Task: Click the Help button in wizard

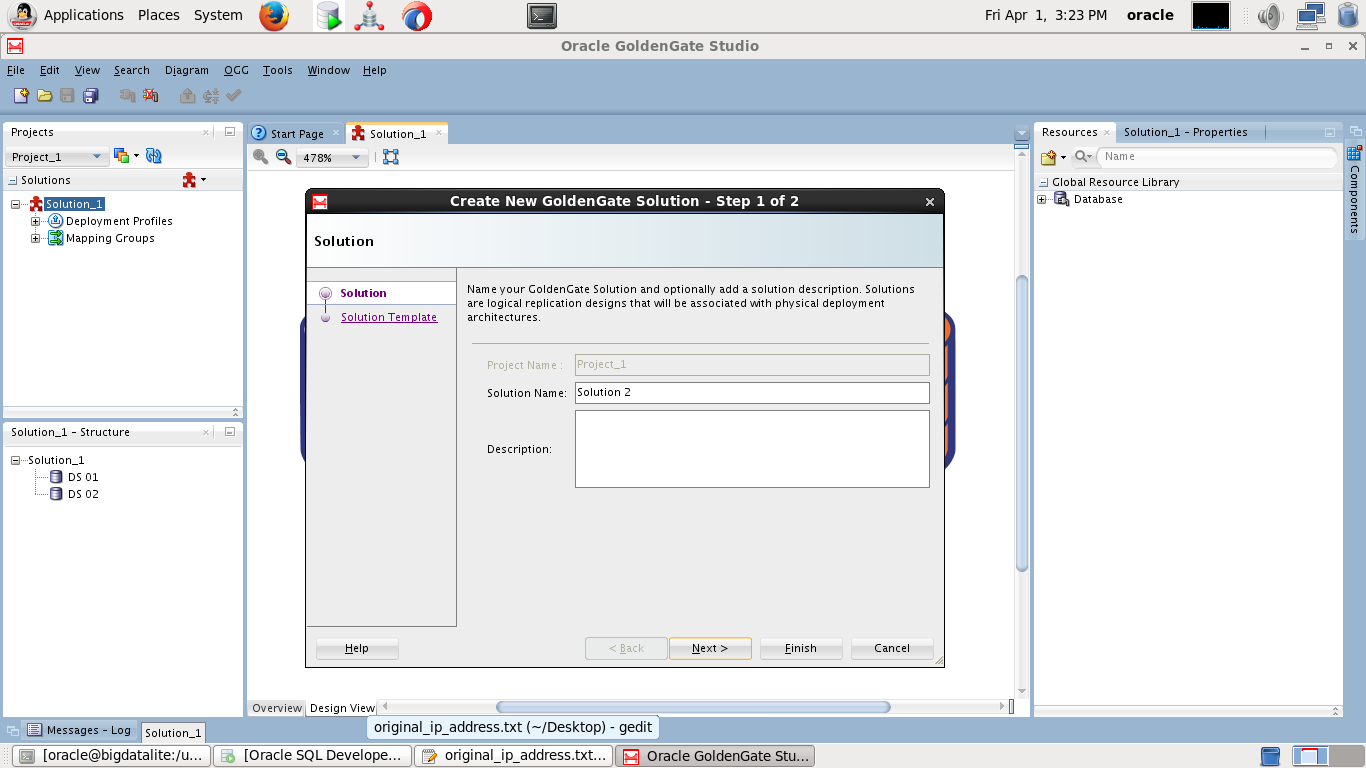Action: [x=357, y=648]
